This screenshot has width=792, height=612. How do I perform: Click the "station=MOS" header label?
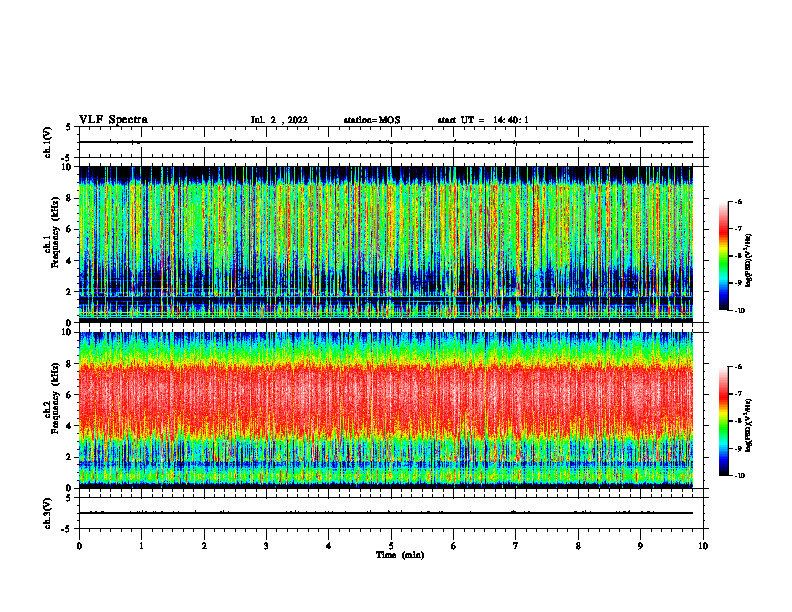pos(372,120)
